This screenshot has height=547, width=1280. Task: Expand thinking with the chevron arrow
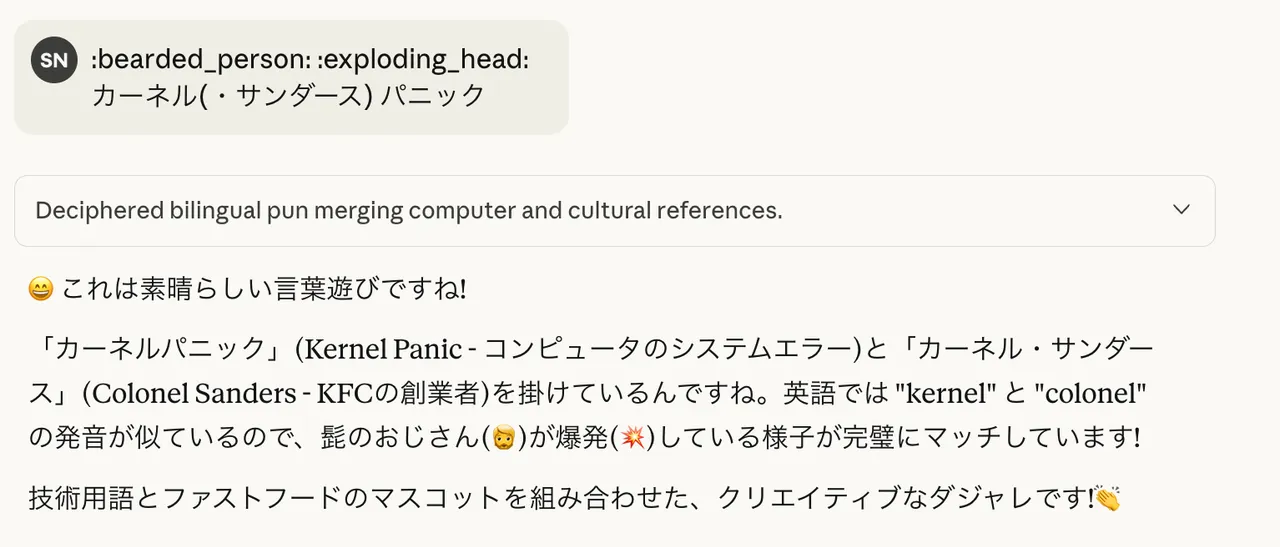click(x=1181, y=210)
